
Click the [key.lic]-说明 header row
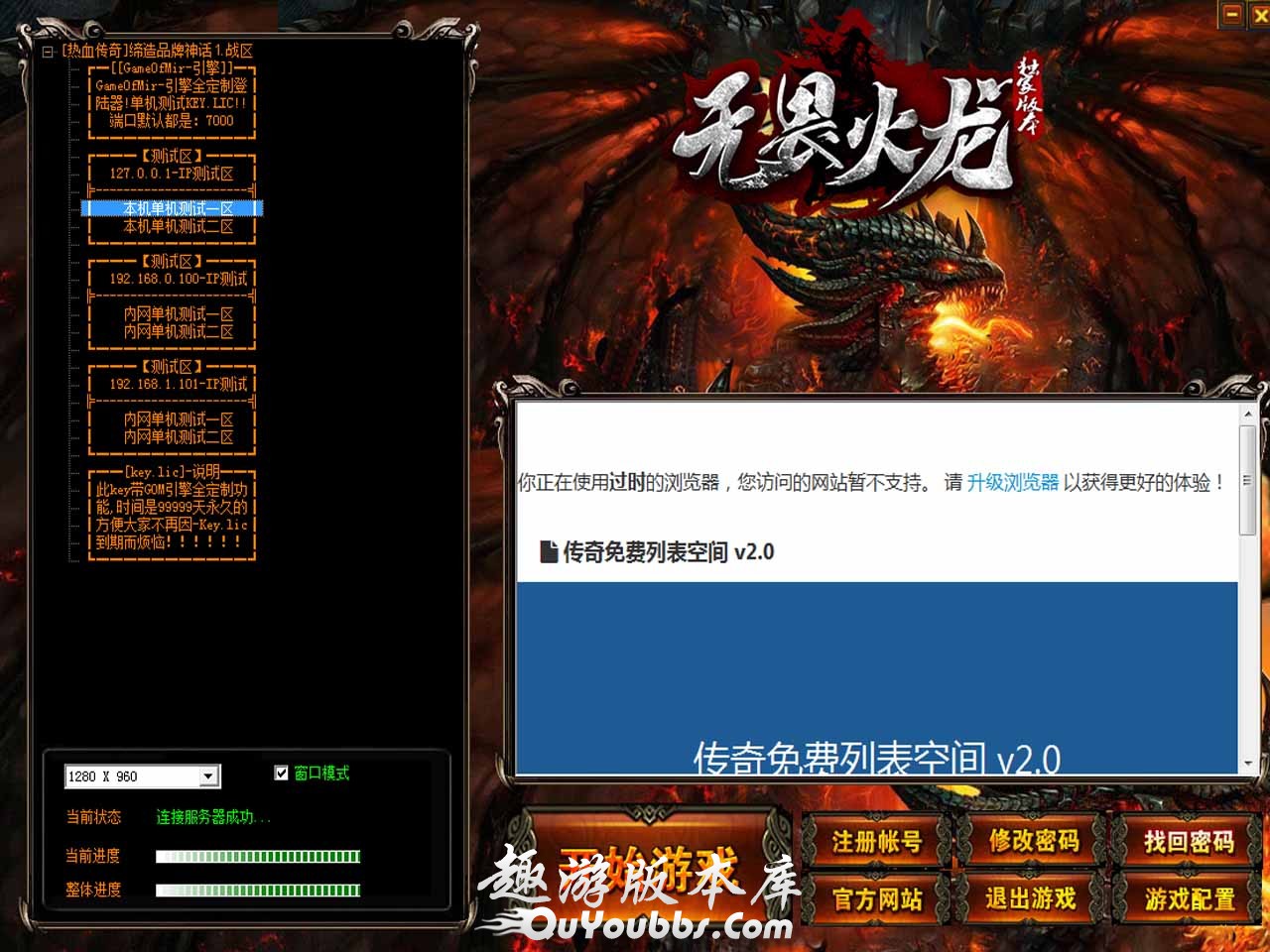click(172, 472)
